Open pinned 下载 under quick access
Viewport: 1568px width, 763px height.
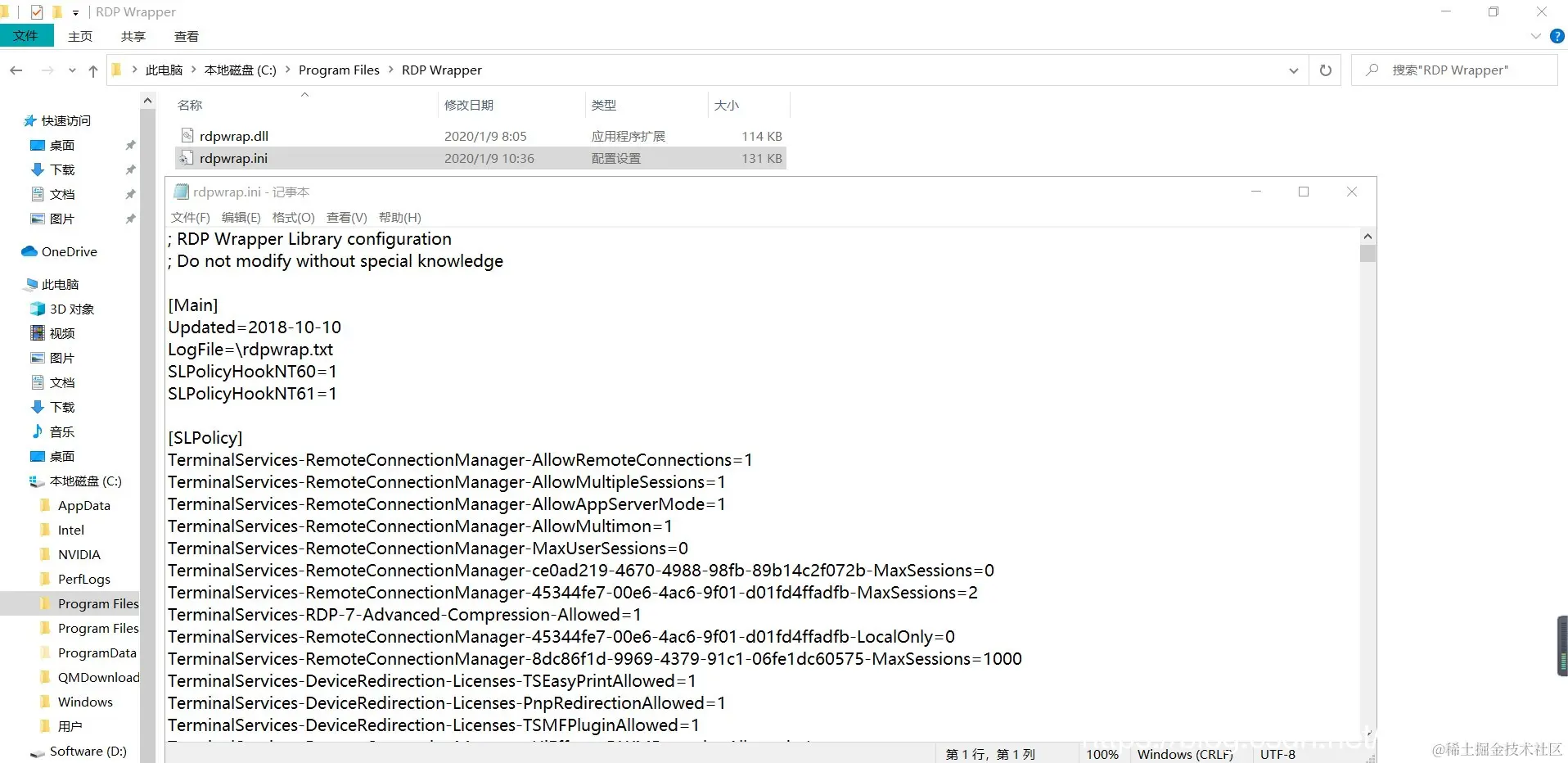(62, 170)
